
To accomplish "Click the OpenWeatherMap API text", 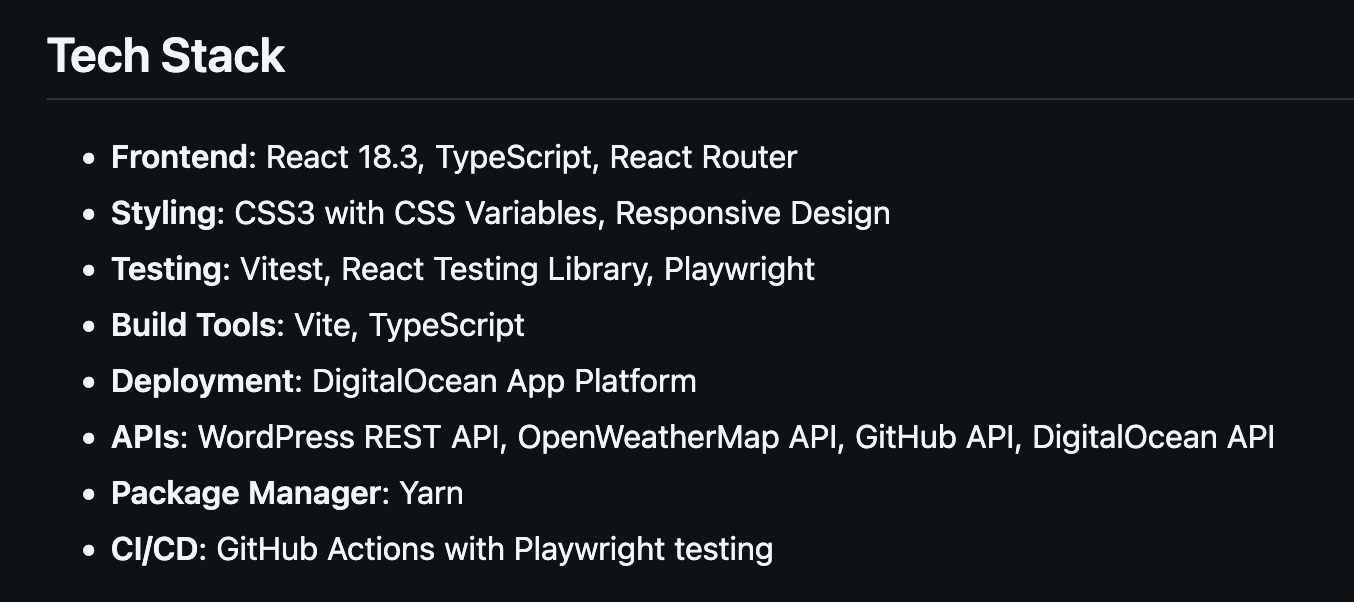I will click(676, 437).
